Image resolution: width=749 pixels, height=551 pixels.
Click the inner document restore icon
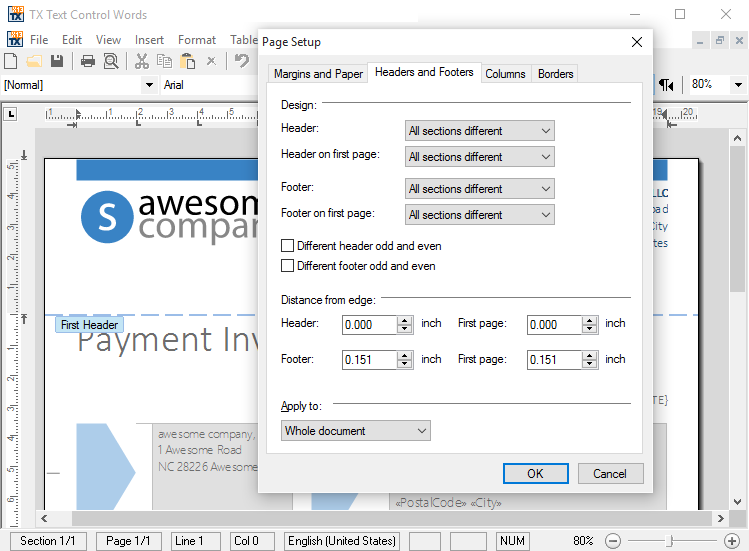[x=719, y=41]
